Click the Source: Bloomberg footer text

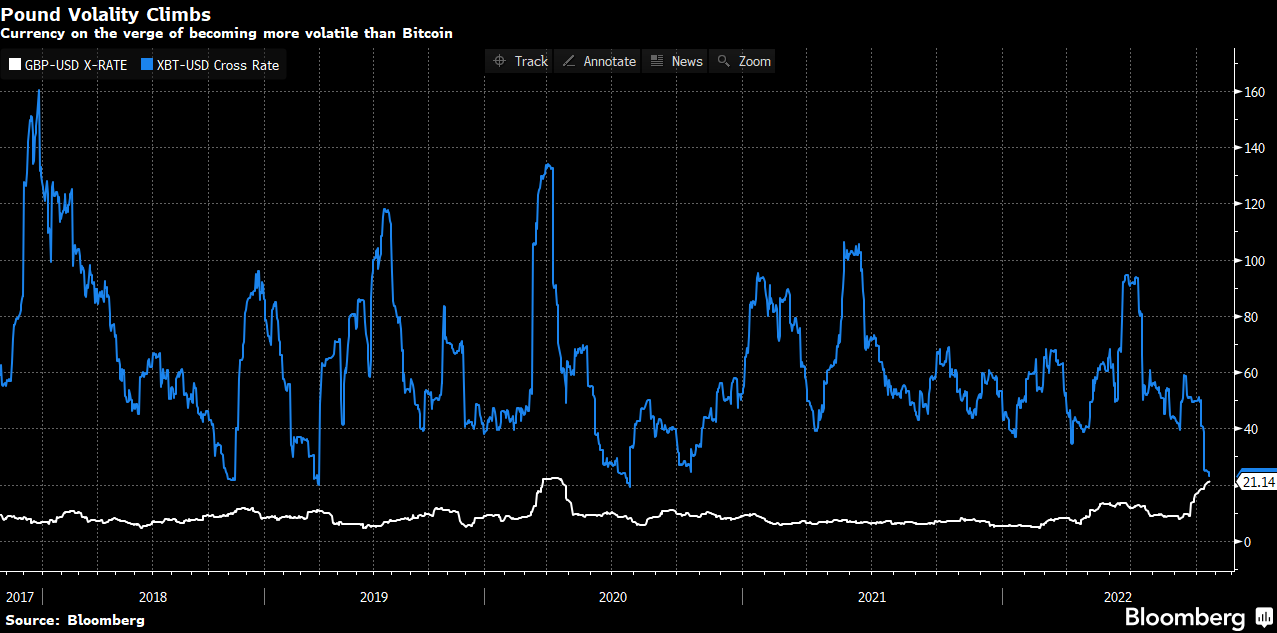coord(74,620)
